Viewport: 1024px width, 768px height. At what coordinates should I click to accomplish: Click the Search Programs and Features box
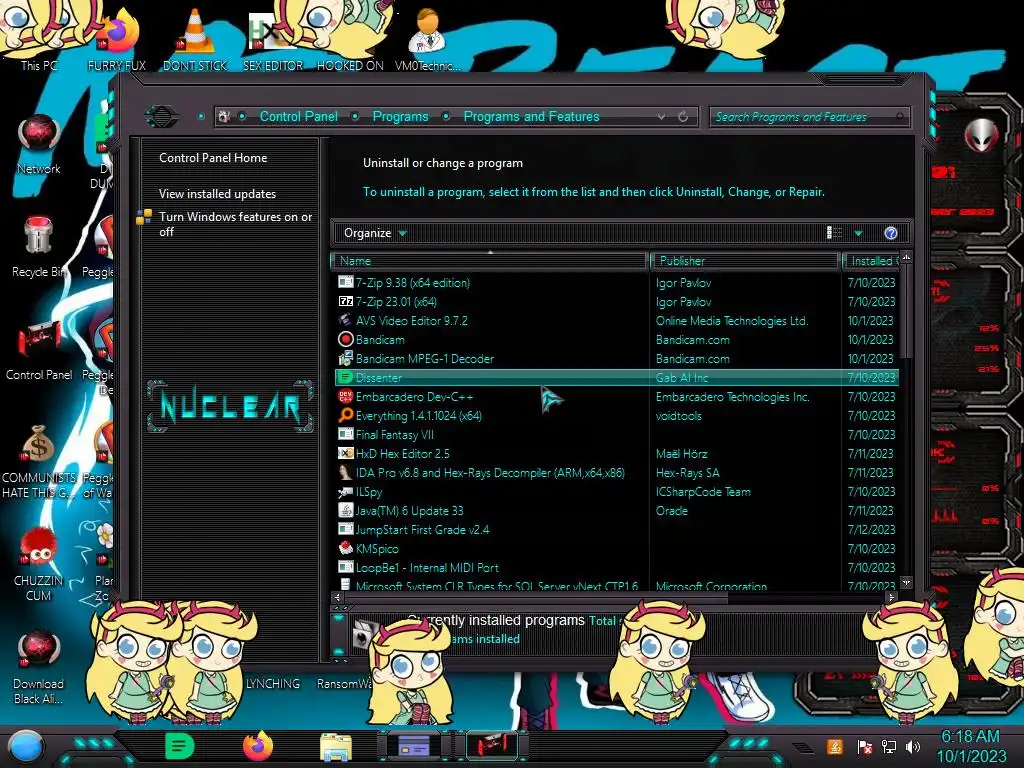click(x=809, y=117)
